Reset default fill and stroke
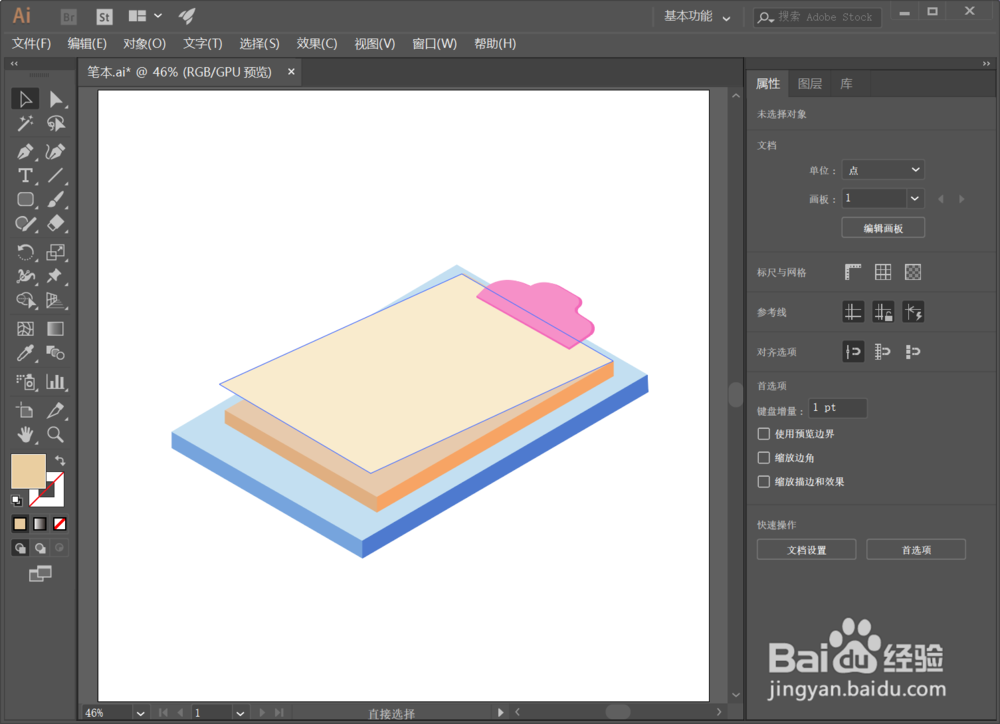This screenshot has height=724, width=1000. pyautogui.click(x=17, y=501)
